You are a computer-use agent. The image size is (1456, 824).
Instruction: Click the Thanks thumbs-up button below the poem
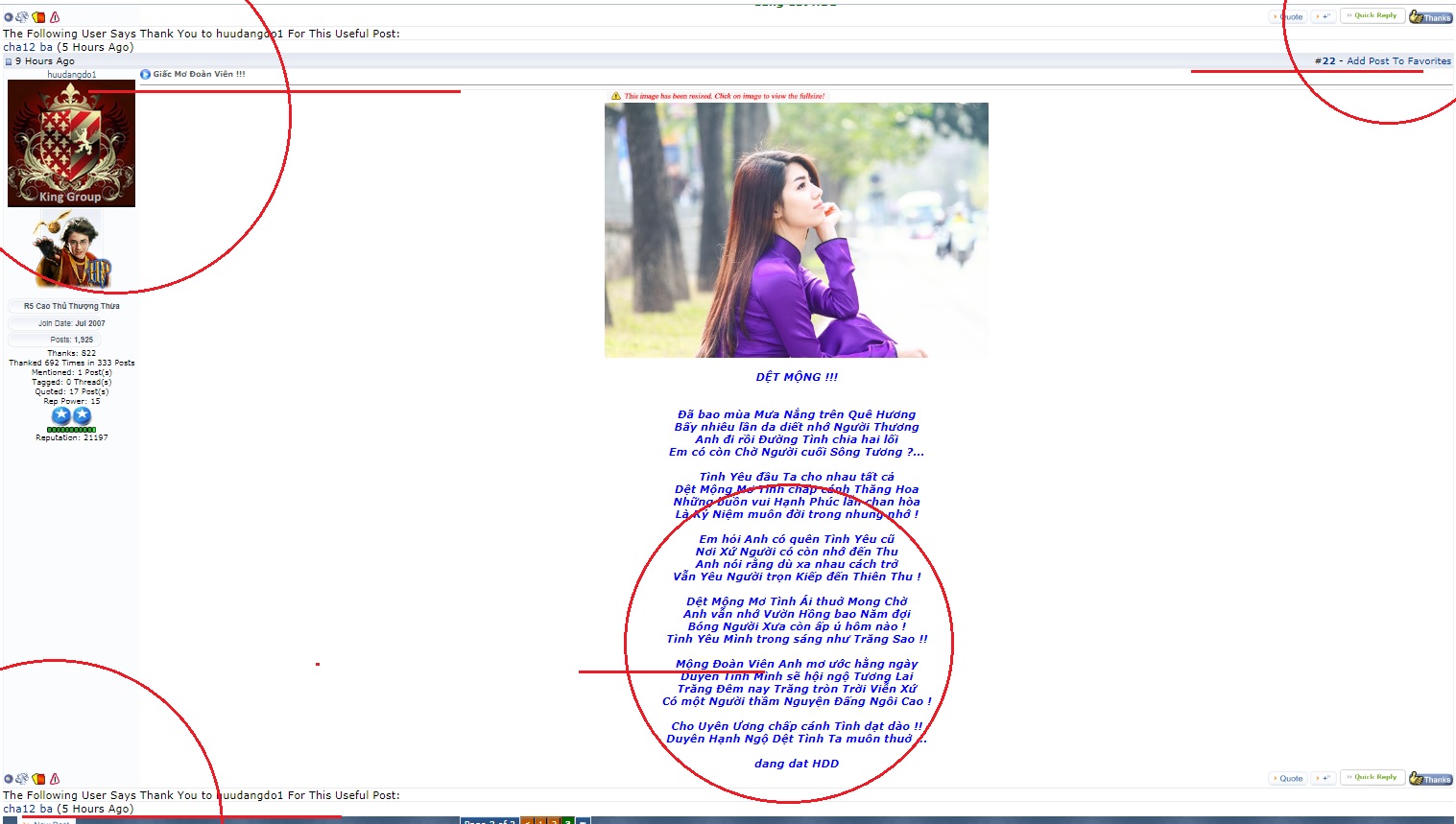[x=1429, y=779]
